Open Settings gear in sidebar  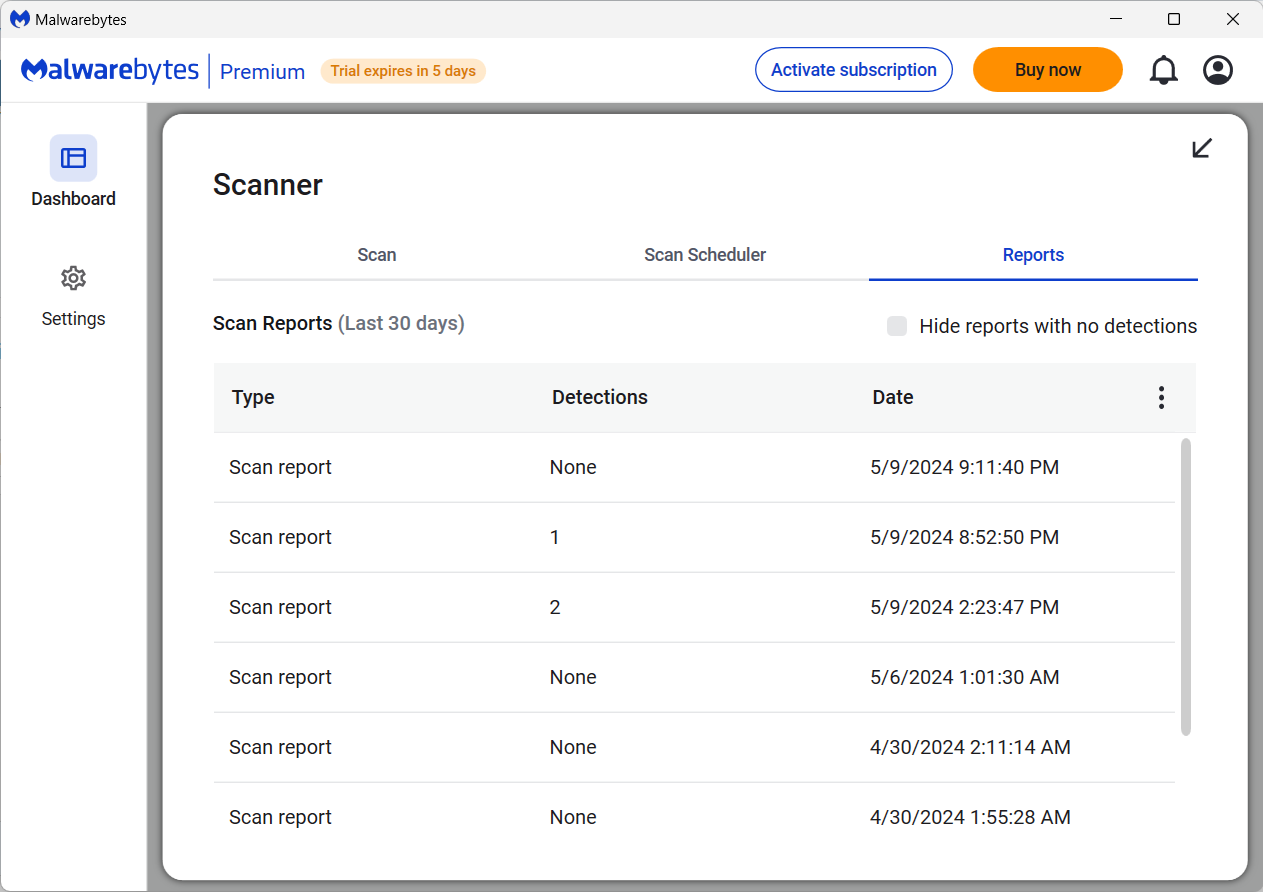[x=73, y=278]
